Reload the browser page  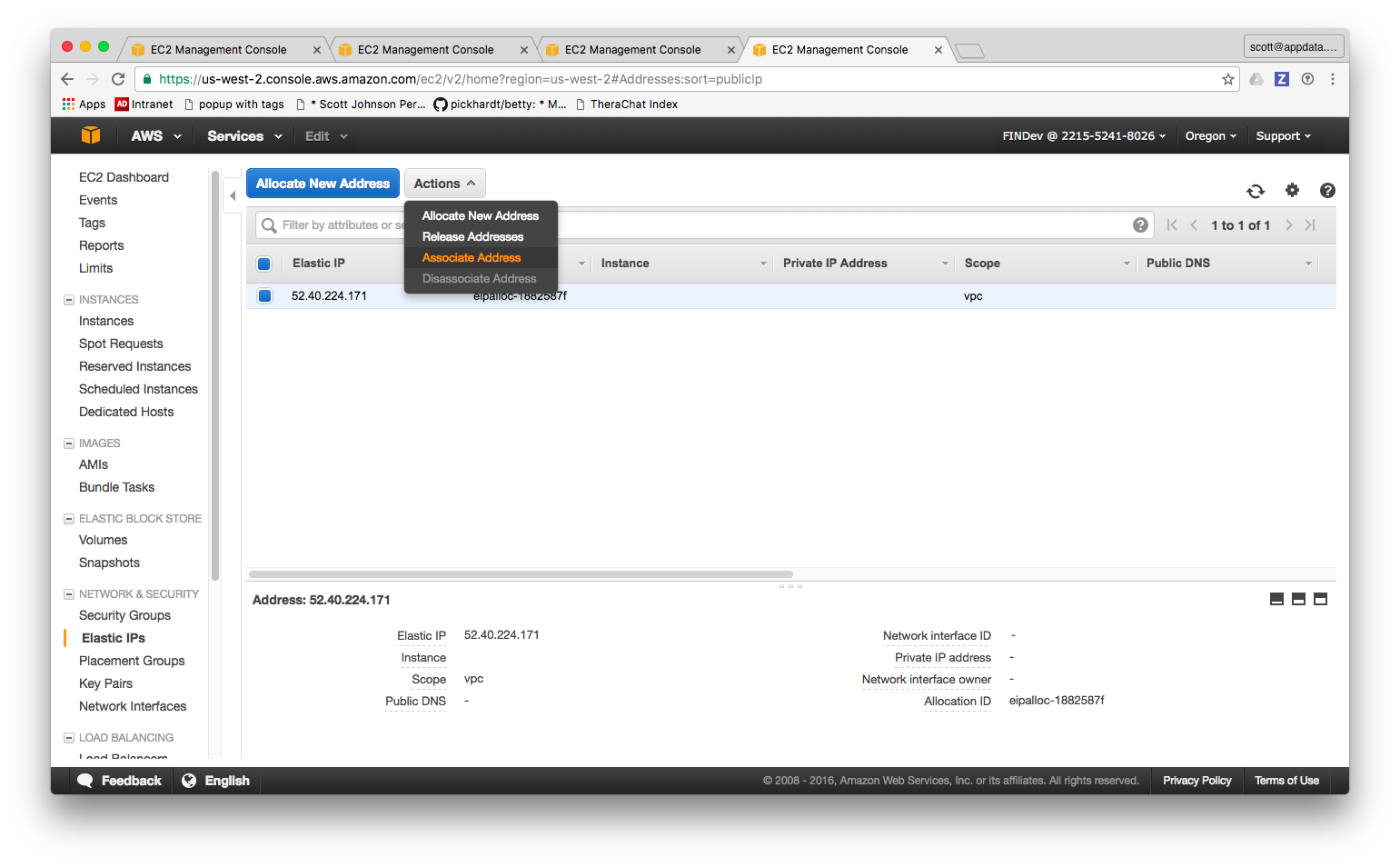coord(118,79)
